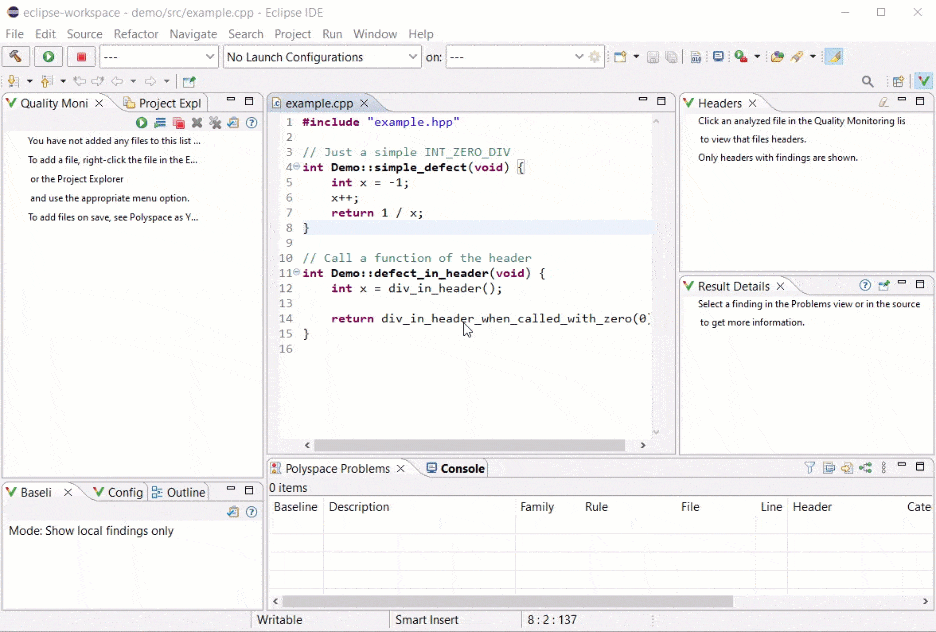Click the Smart Insert status bar item
This screenshot has width=936, height=632.
tap(426, 620)
